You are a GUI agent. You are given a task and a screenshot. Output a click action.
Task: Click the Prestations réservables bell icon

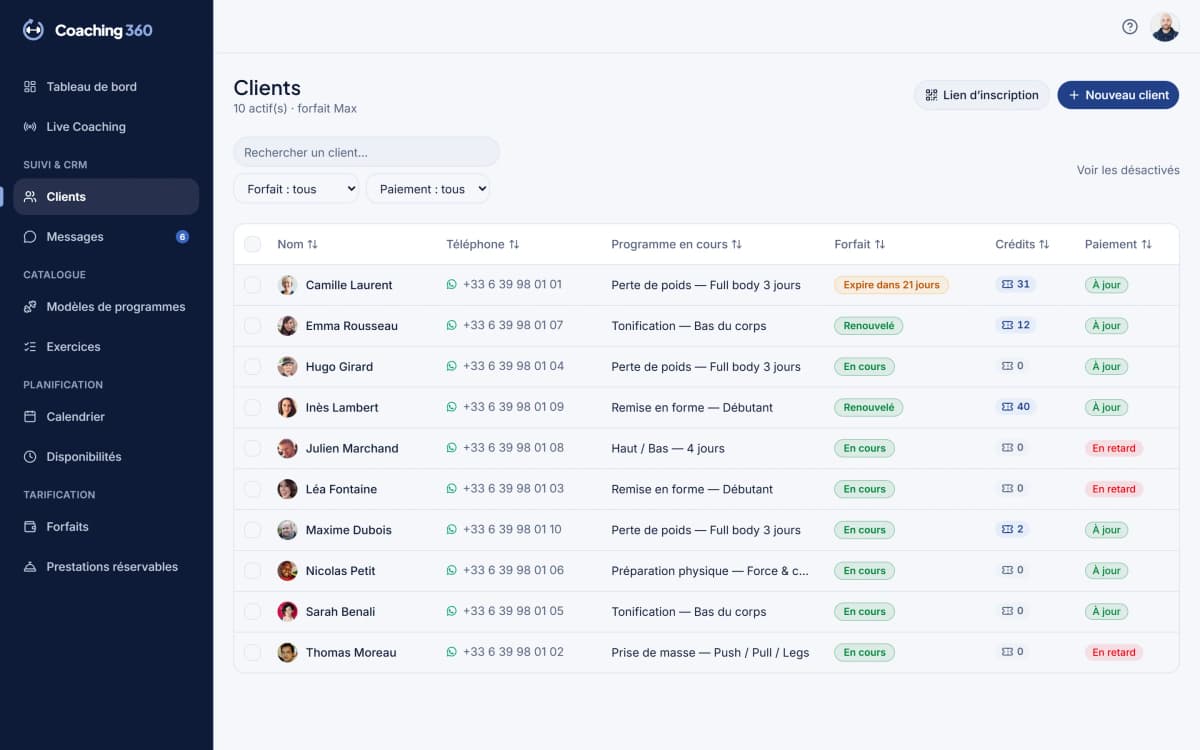tap(30, 567)
